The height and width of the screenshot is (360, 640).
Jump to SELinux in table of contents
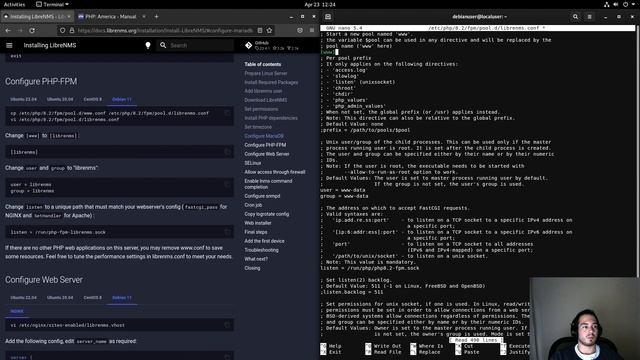(x=253, y=163)
